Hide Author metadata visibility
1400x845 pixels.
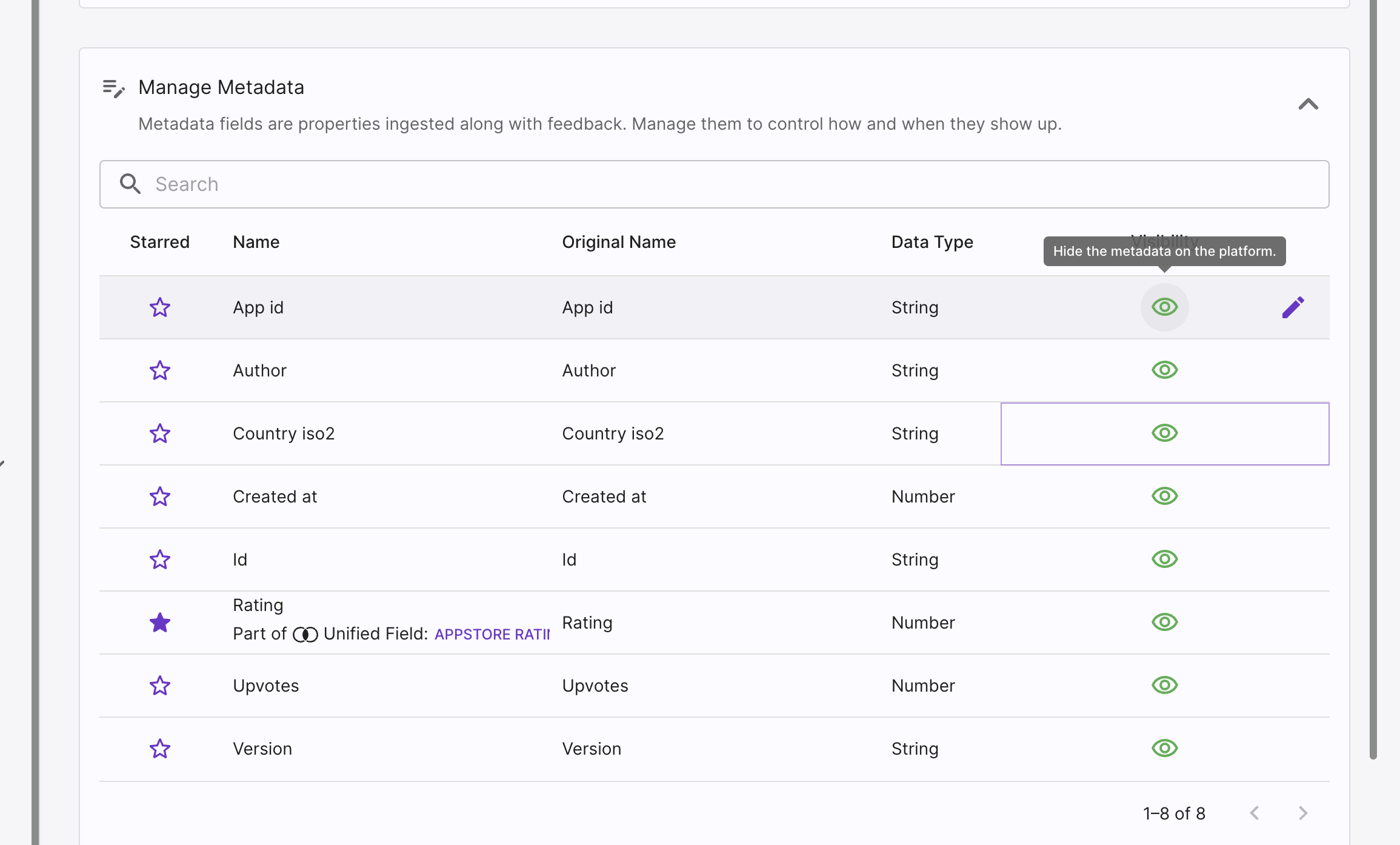(x=1164, y=370)
